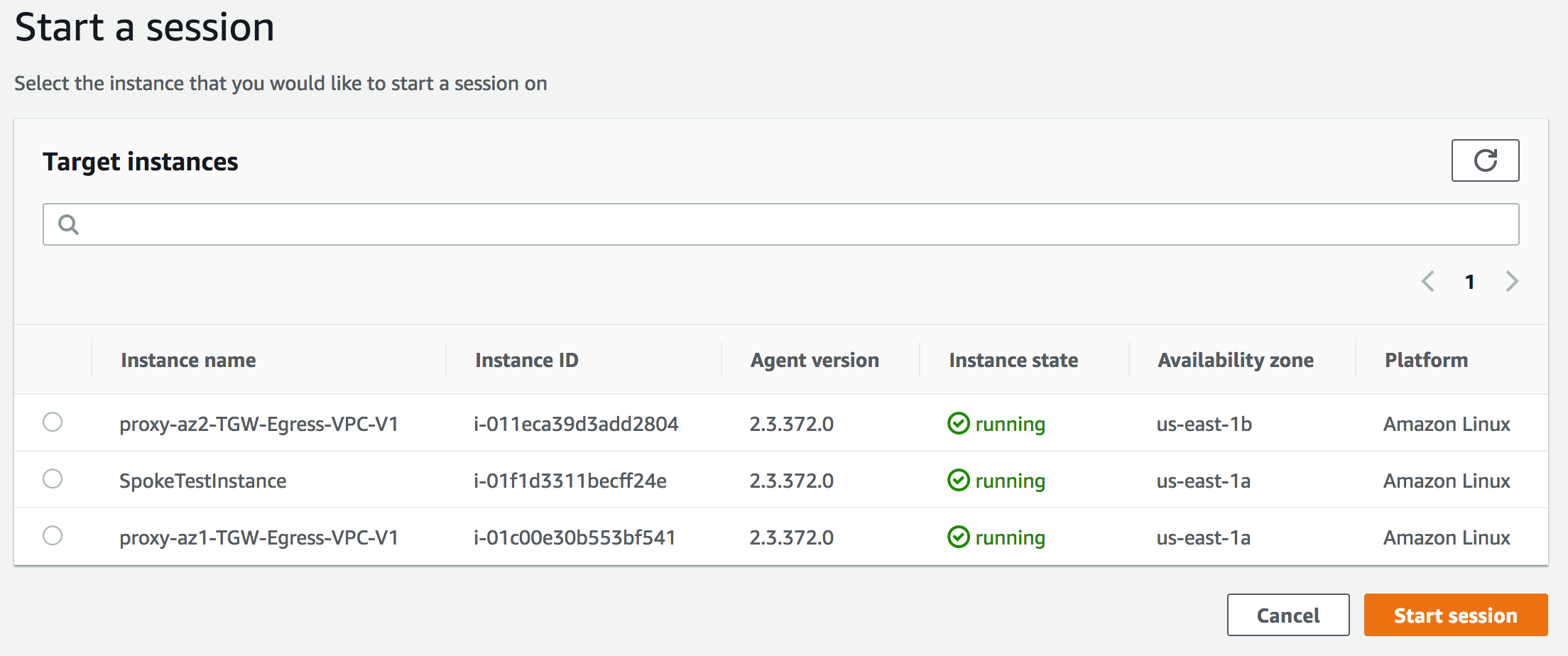Sort by Availability zone column header

1236,361
